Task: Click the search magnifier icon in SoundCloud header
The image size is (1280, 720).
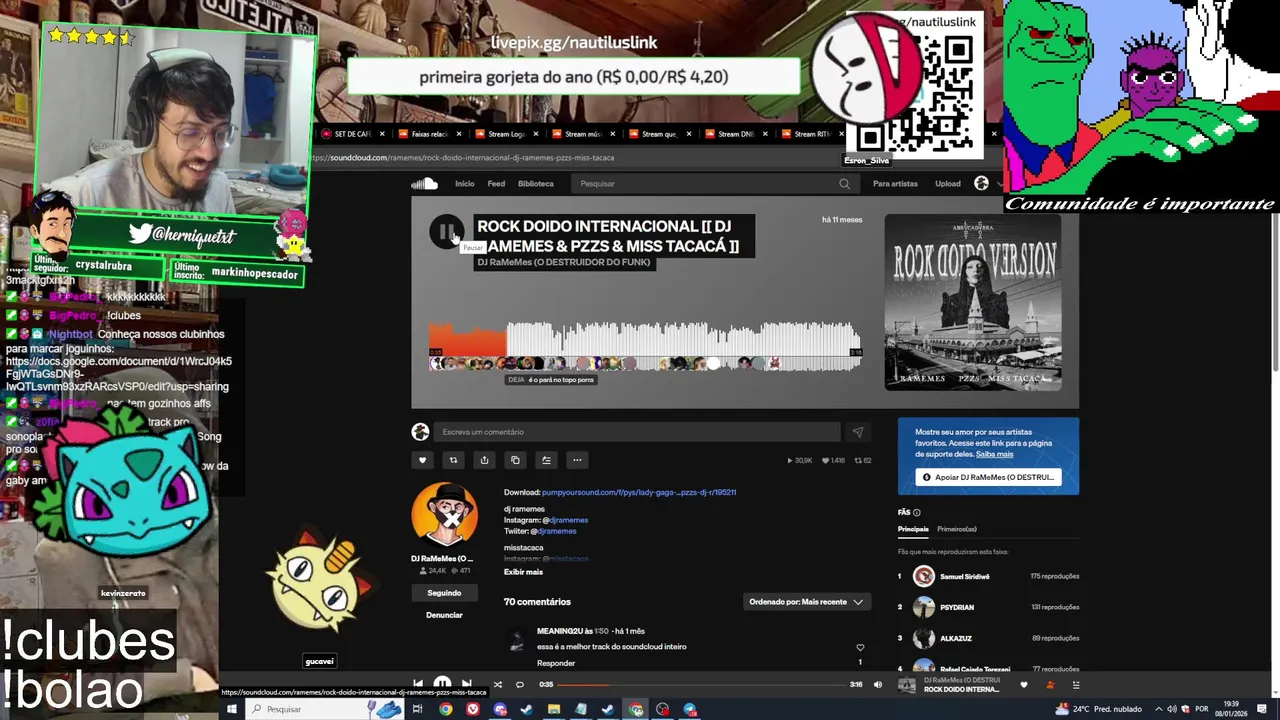Action: [844, 183]
